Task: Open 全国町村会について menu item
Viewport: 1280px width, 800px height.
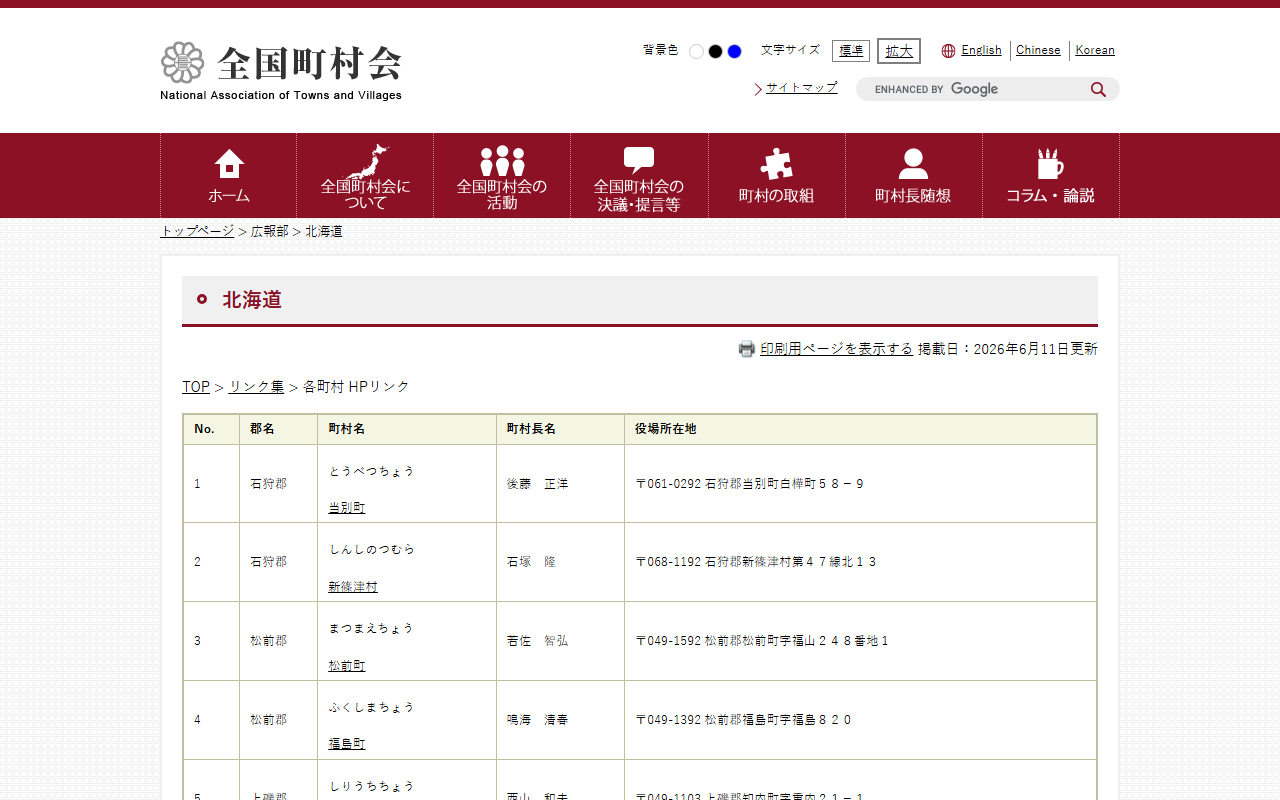Action: tap(365, 176)
